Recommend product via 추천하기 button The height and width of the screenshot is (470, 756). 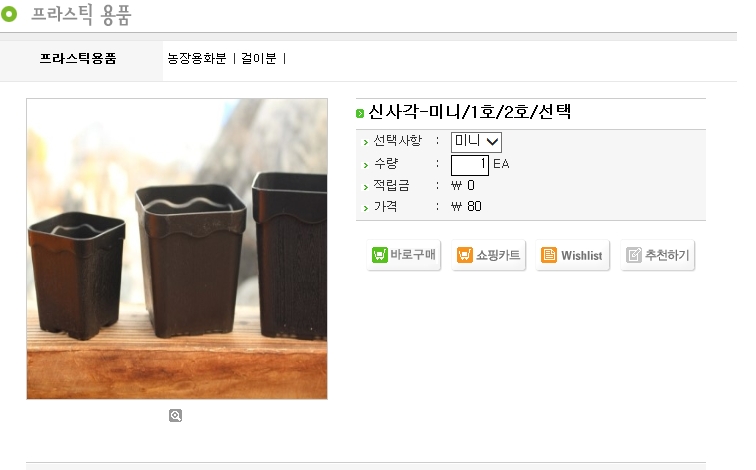(658, 255)
